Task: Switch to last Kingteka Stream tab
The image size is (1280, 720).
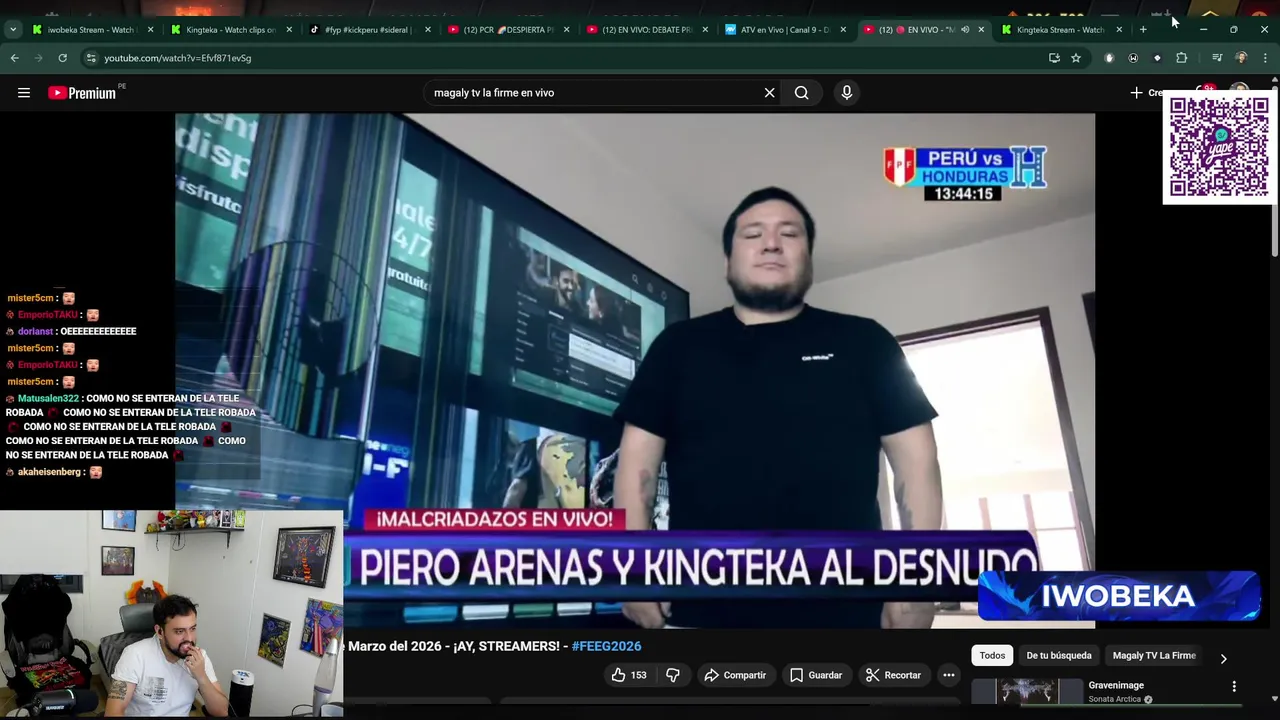Action: click(1060, 29)
